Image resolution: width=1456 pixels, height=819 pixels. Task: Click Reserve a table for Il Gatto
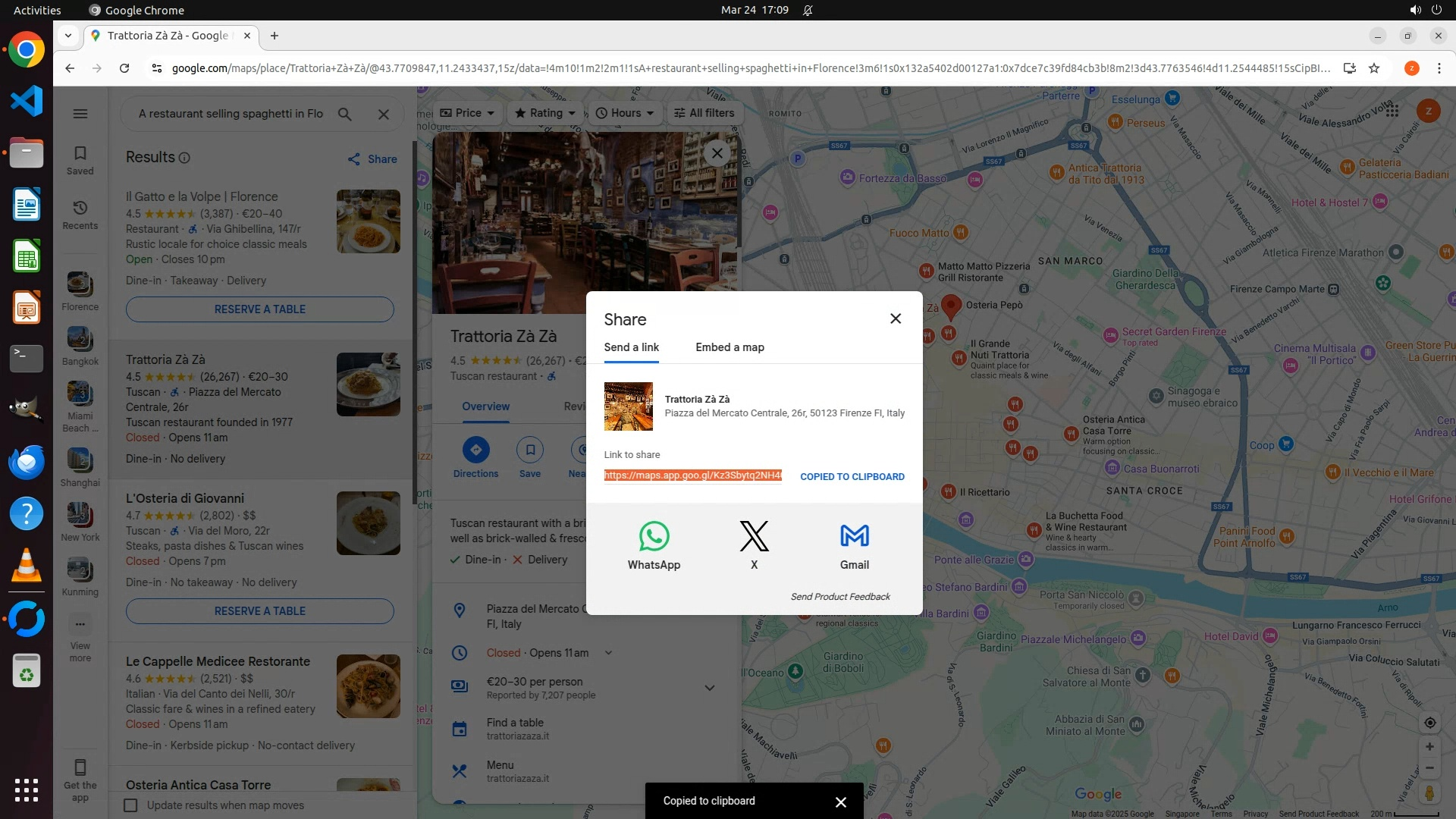click(259, 309)
